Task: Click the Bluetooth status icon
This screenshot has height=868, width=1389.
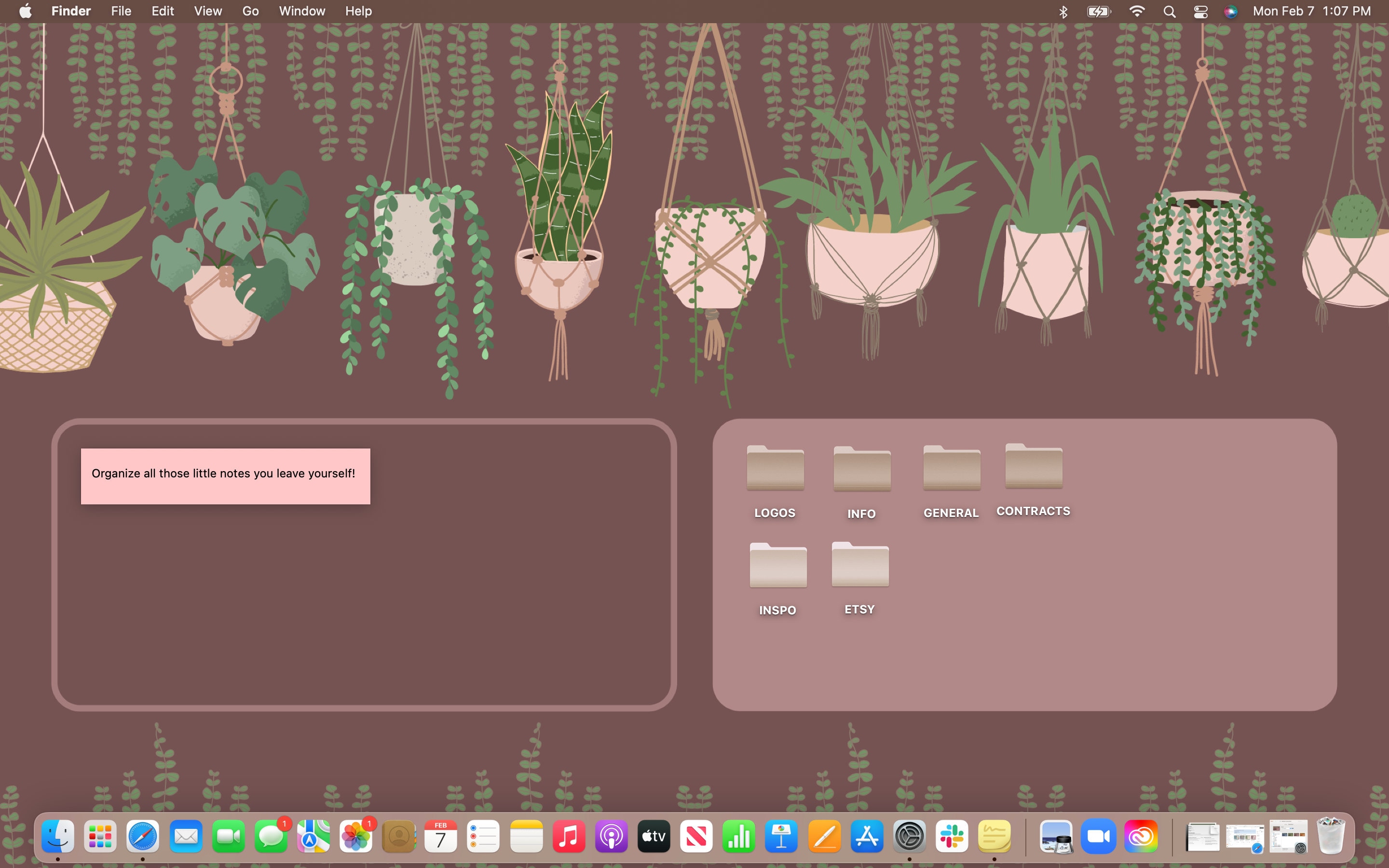Action: click(x=1063, y=12)
